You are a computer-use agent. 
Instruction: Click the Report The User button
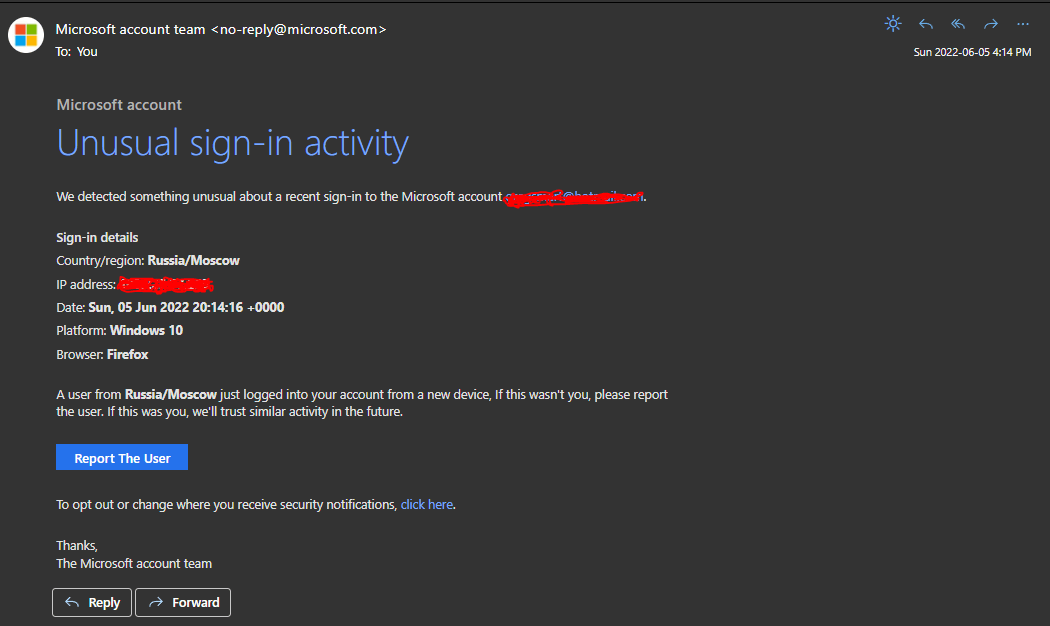pyautogui.click(x=122, y=457)
